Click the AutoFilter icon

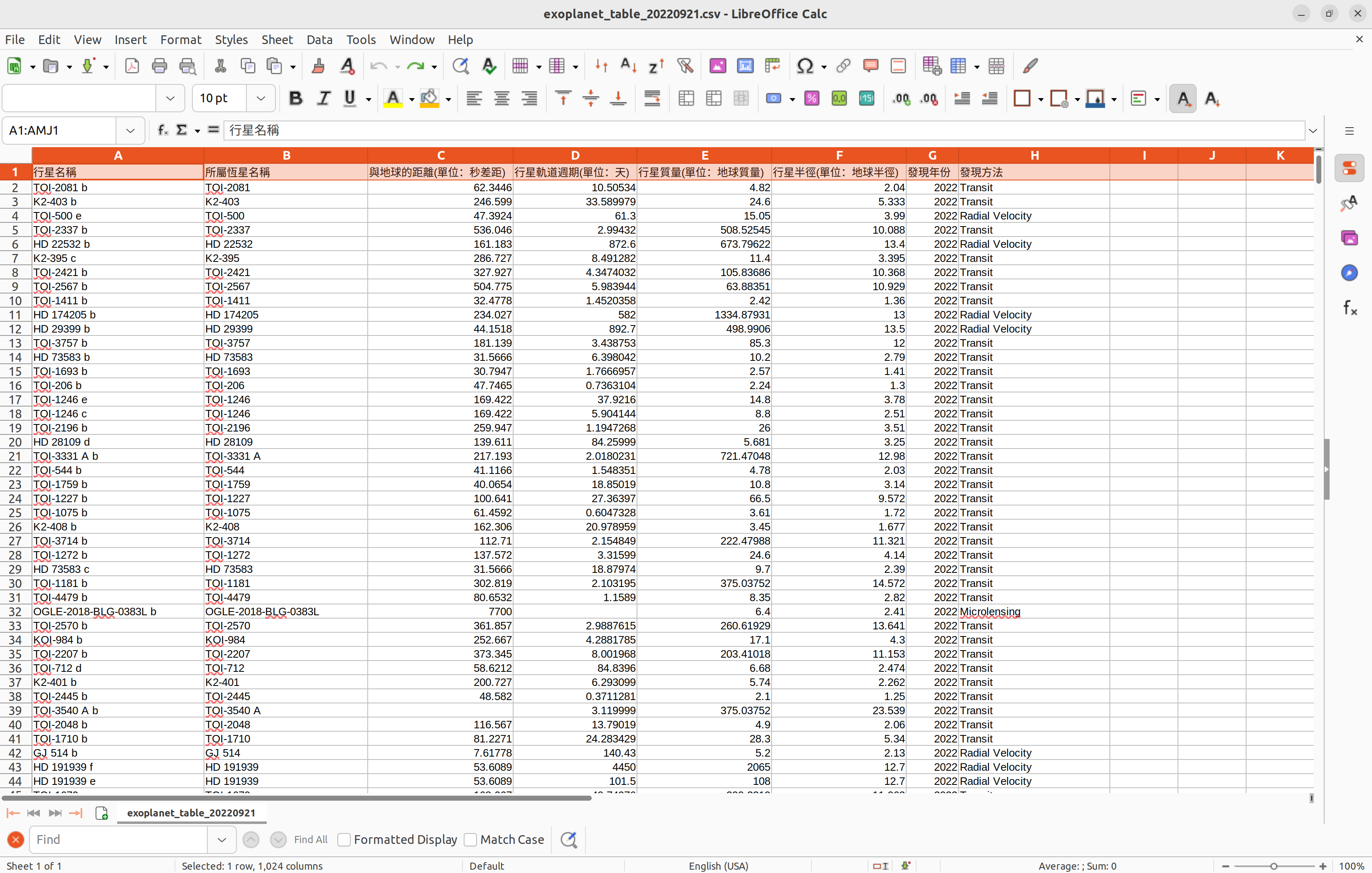[x=685, y=66]
